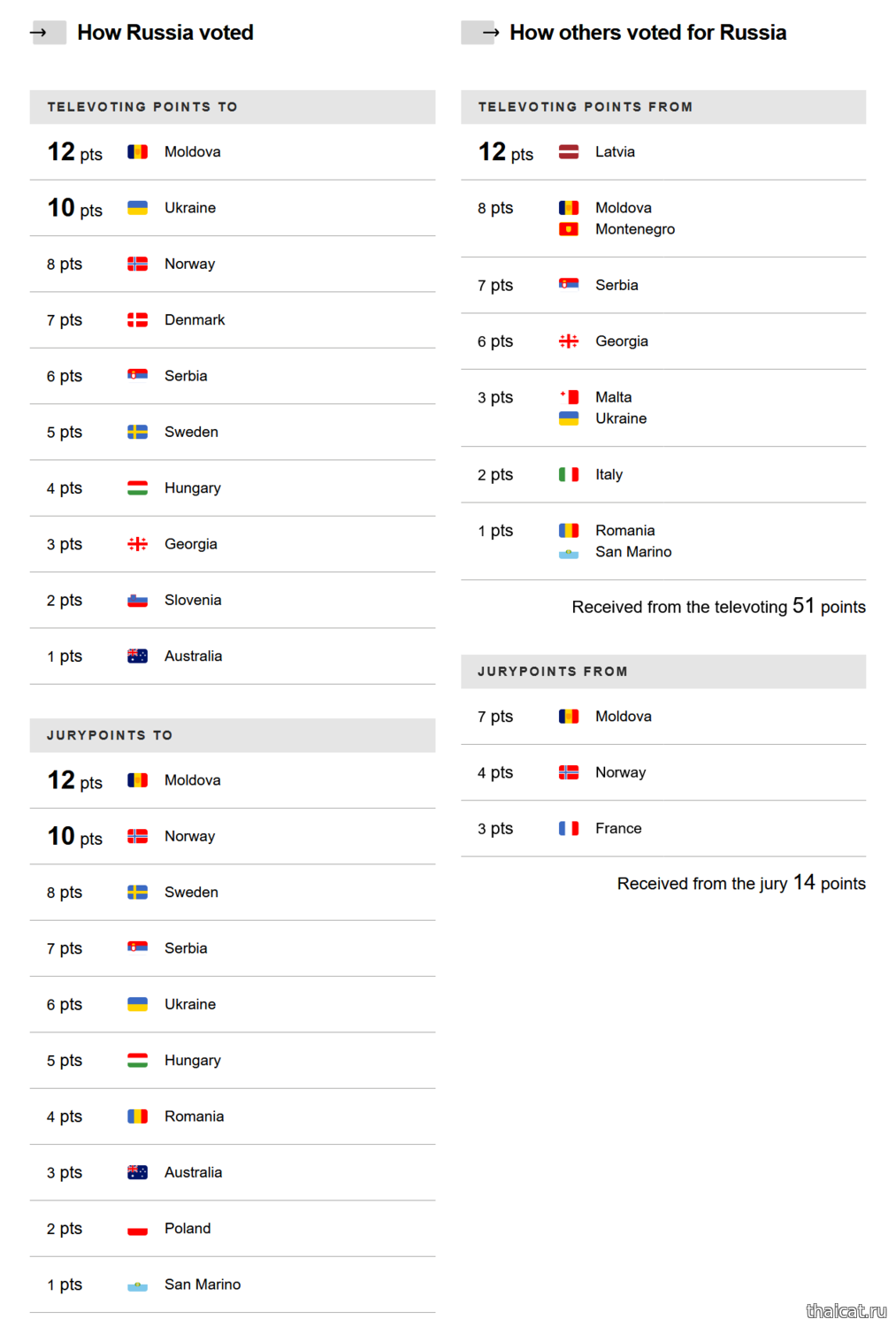The width and height of the screenshot is (896, 1327).
Task: Select the "Jurypoints to" section header
Action: [110, 735]
